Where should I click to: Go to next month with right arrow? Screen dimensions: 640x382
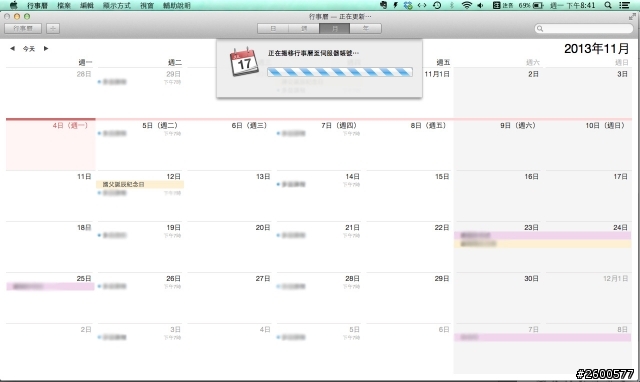coord(46,48)
